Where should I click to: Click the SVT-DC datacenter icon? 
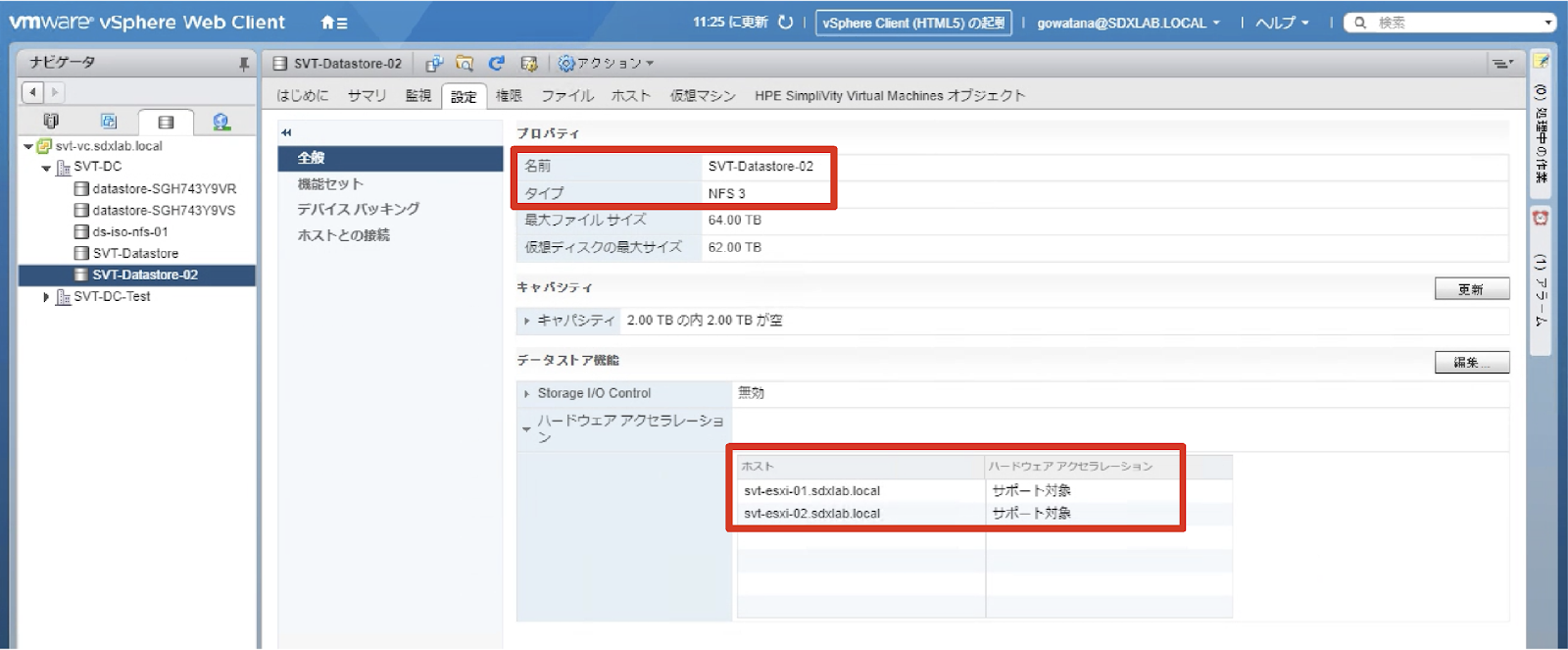[x=63, y=168]
